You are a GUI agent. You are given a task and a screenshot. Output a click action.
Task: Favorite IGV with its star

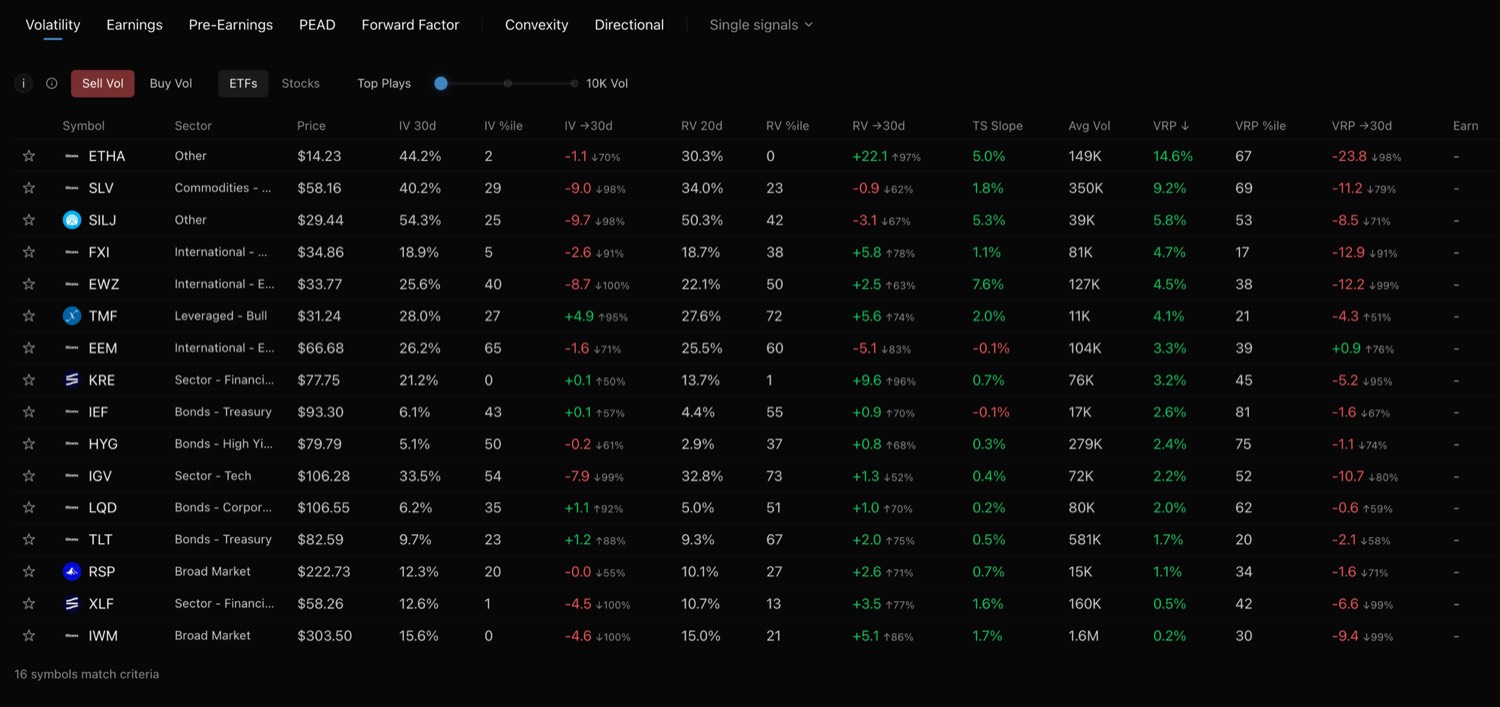tap(29, 476)
